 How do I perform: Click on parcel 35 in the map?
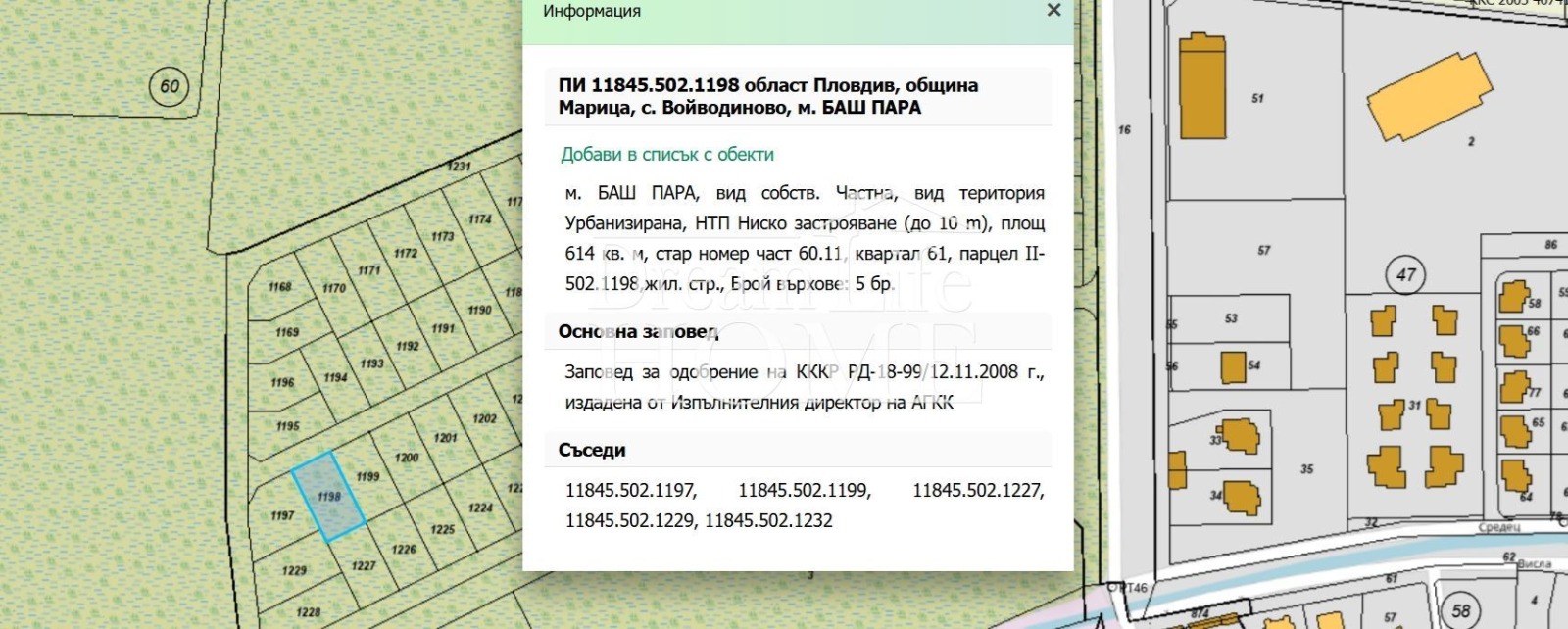[1306, 469]
